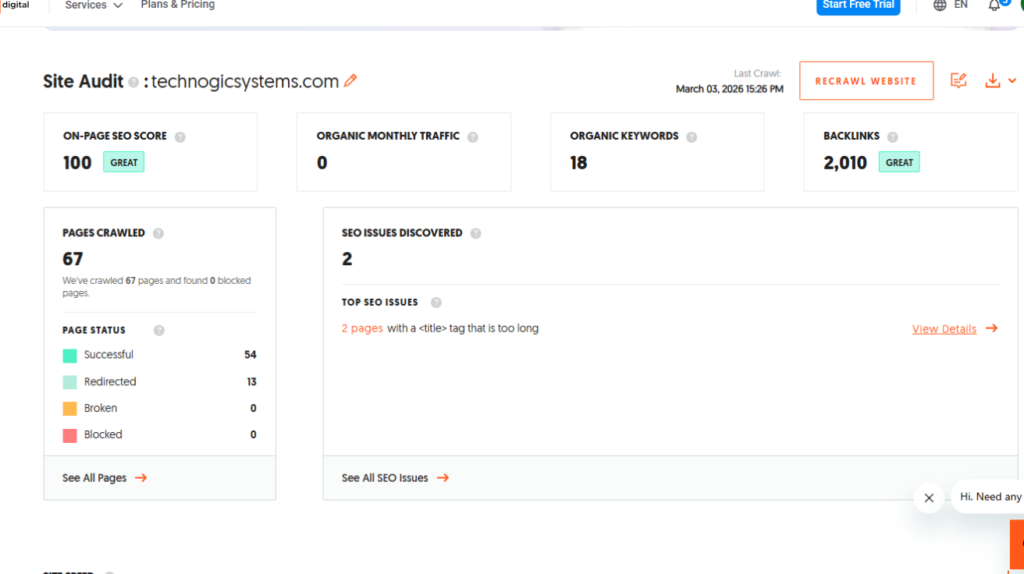Viewport: 1024px width, 574px height.
Task: Open the Services dropdown menu
Action: [93, 5]
